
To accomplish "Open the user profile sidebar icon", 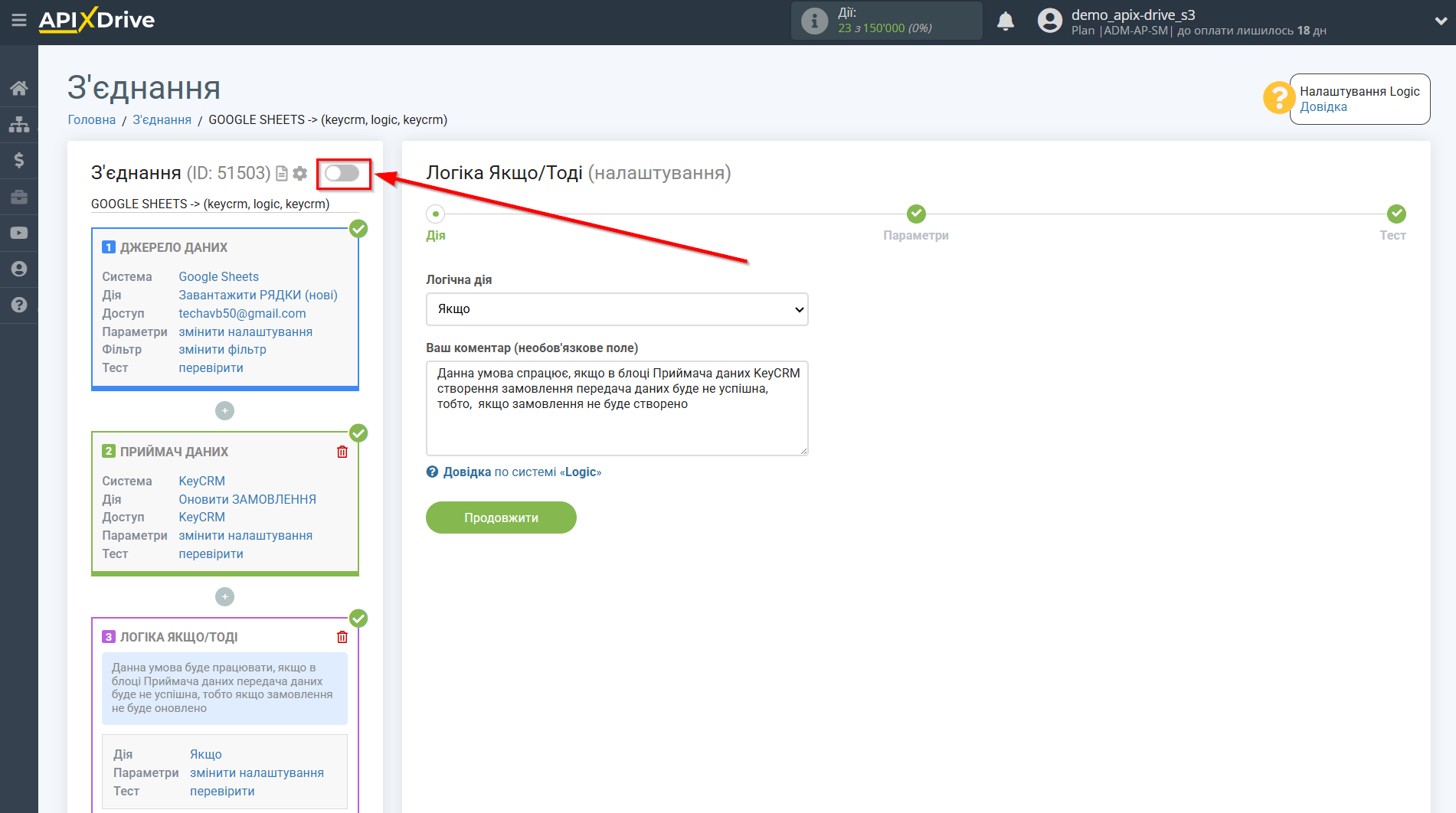I will 19,269.
